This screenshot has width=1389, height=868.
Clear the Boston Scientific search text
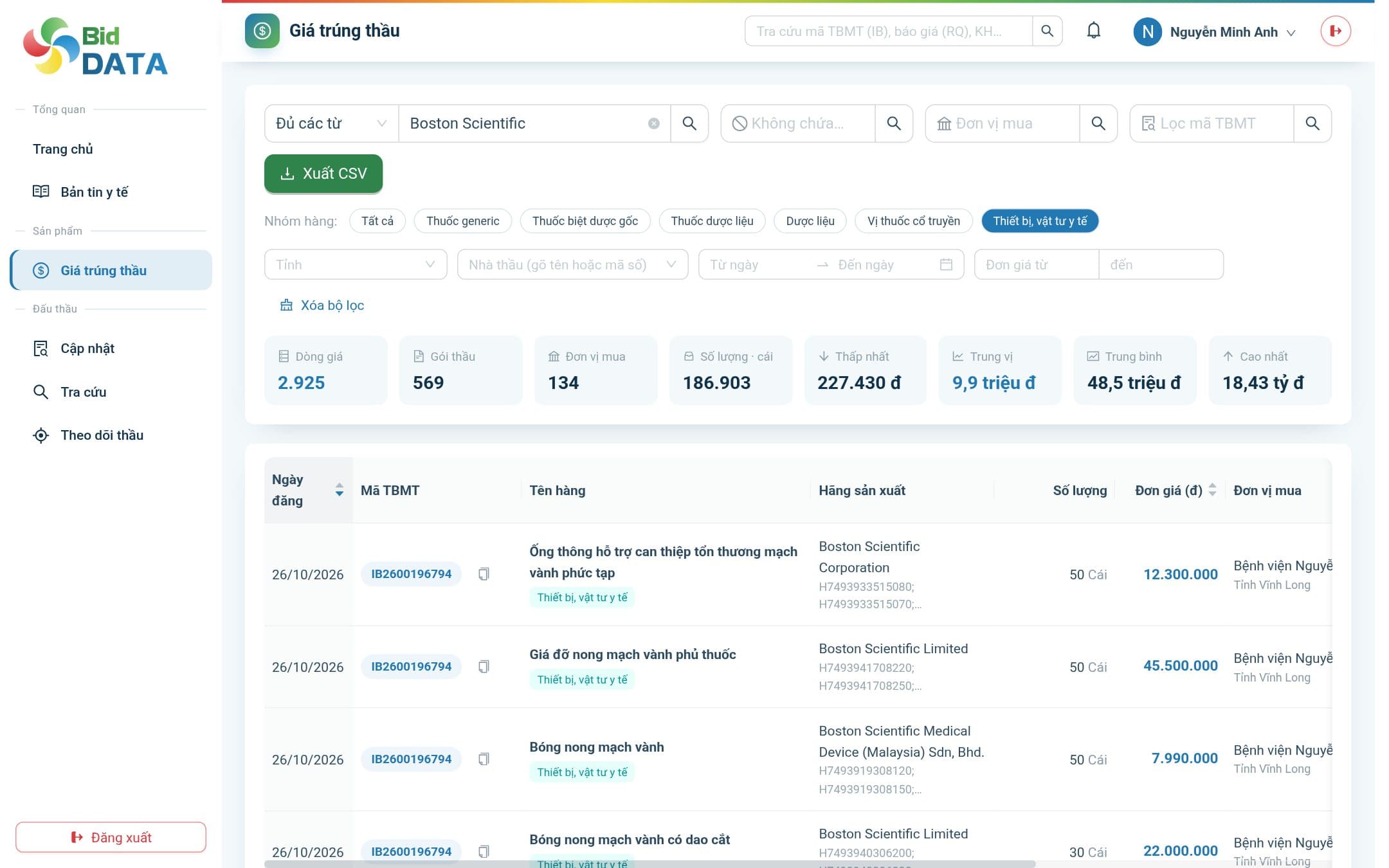click(x=653, y=123)
